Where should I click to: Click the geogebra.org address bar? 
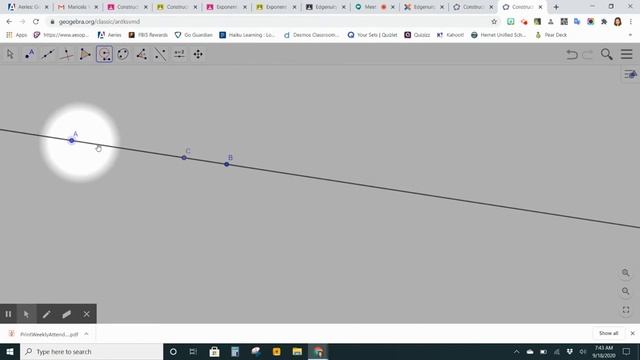(x=269, y=22)
